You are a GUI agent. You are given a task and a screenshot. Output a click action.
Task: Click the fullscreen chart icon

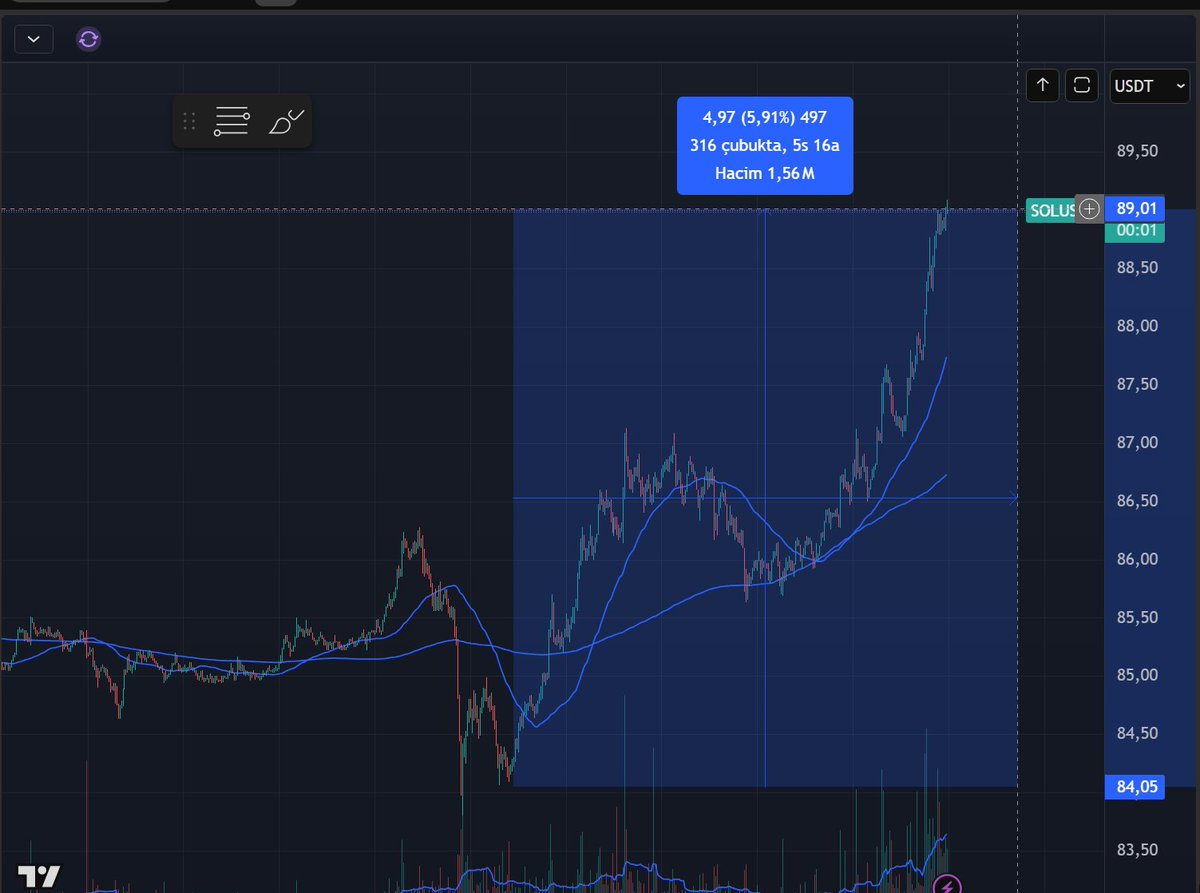pos(1081,86)
